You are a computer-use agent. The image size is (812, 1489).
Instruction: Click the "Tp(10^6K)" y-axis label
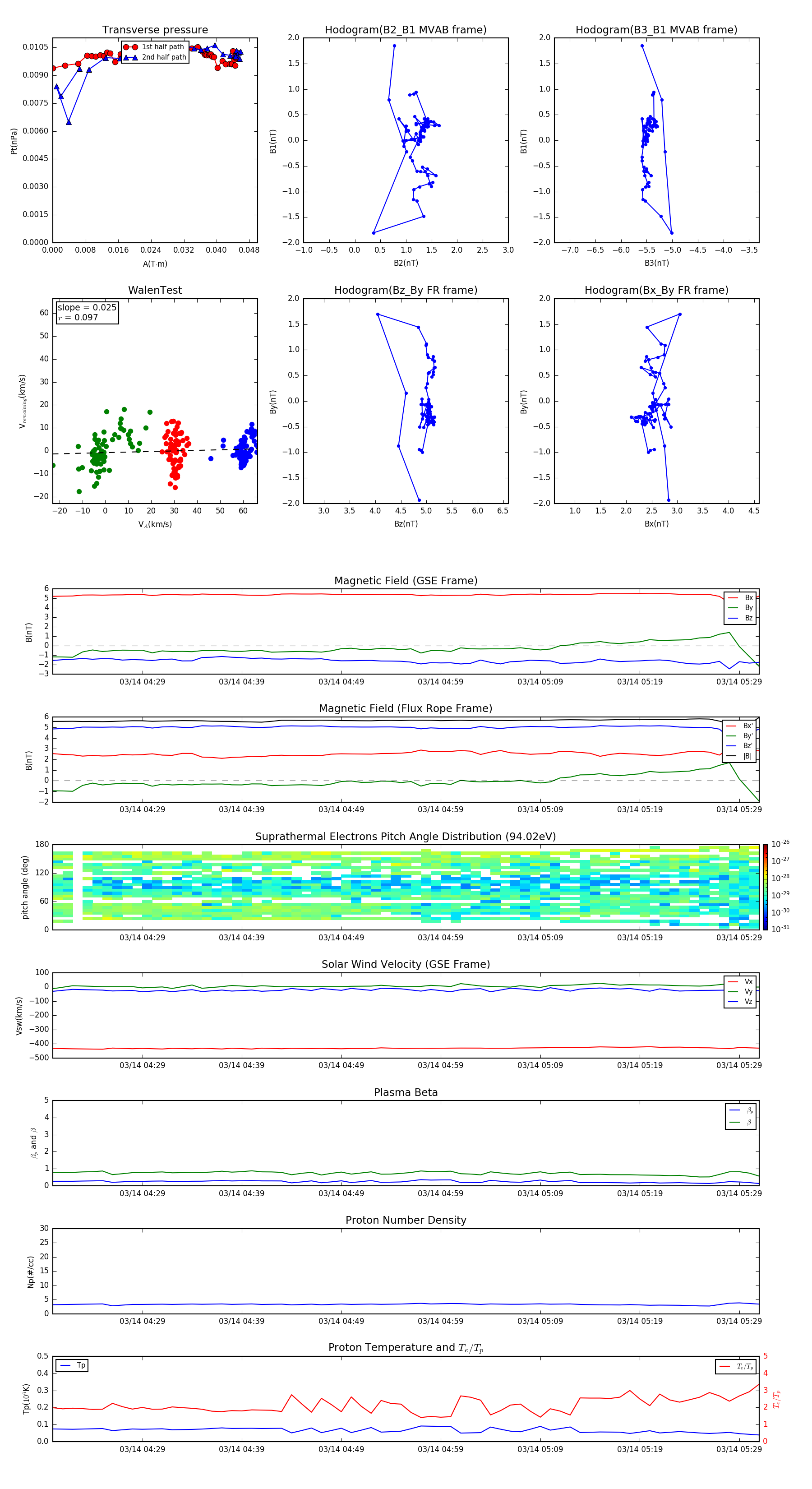pyautogui.click(x=26, y=1399)
